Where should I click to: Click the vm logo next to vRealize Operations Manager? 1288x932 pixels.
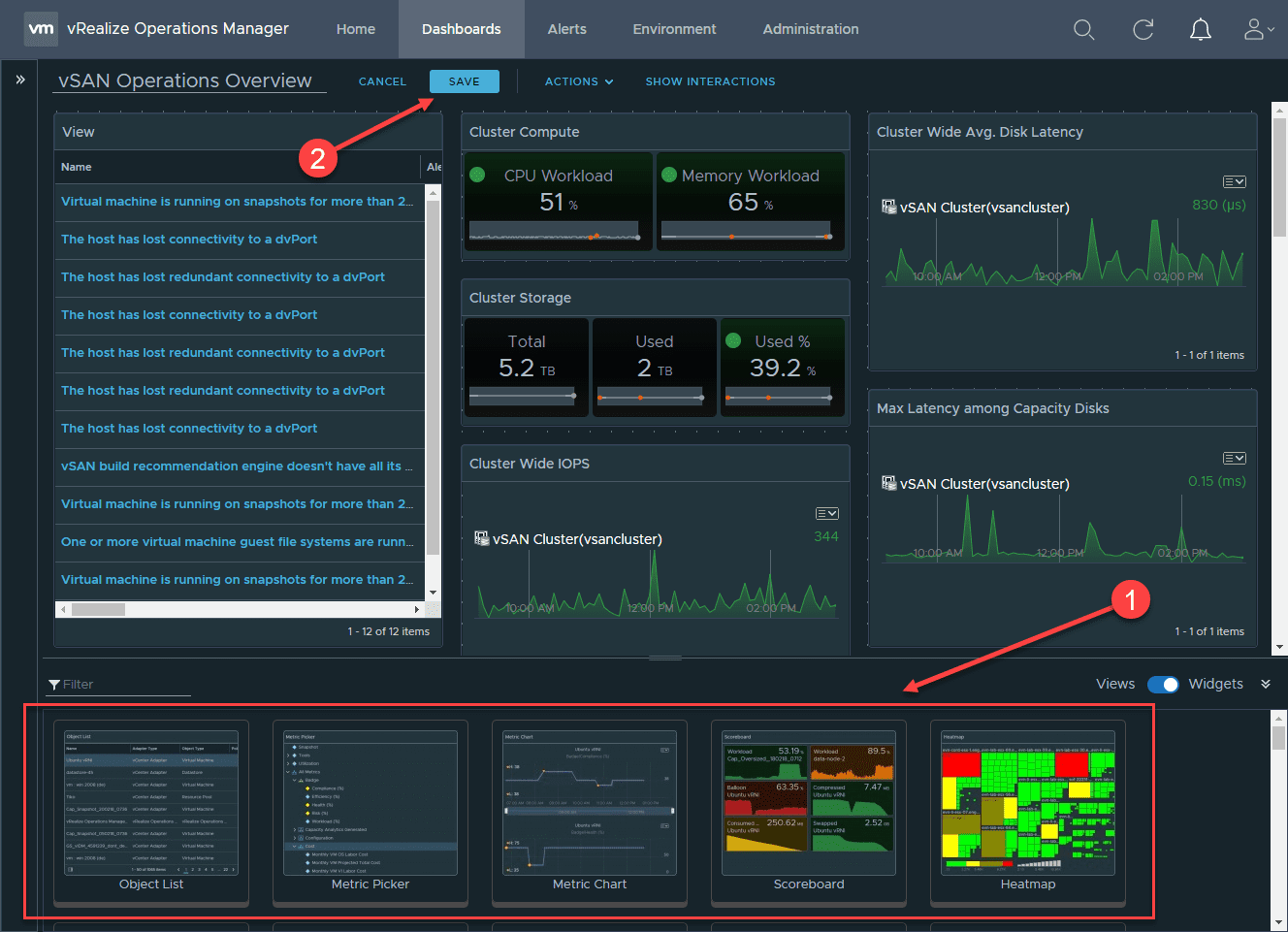41,28
